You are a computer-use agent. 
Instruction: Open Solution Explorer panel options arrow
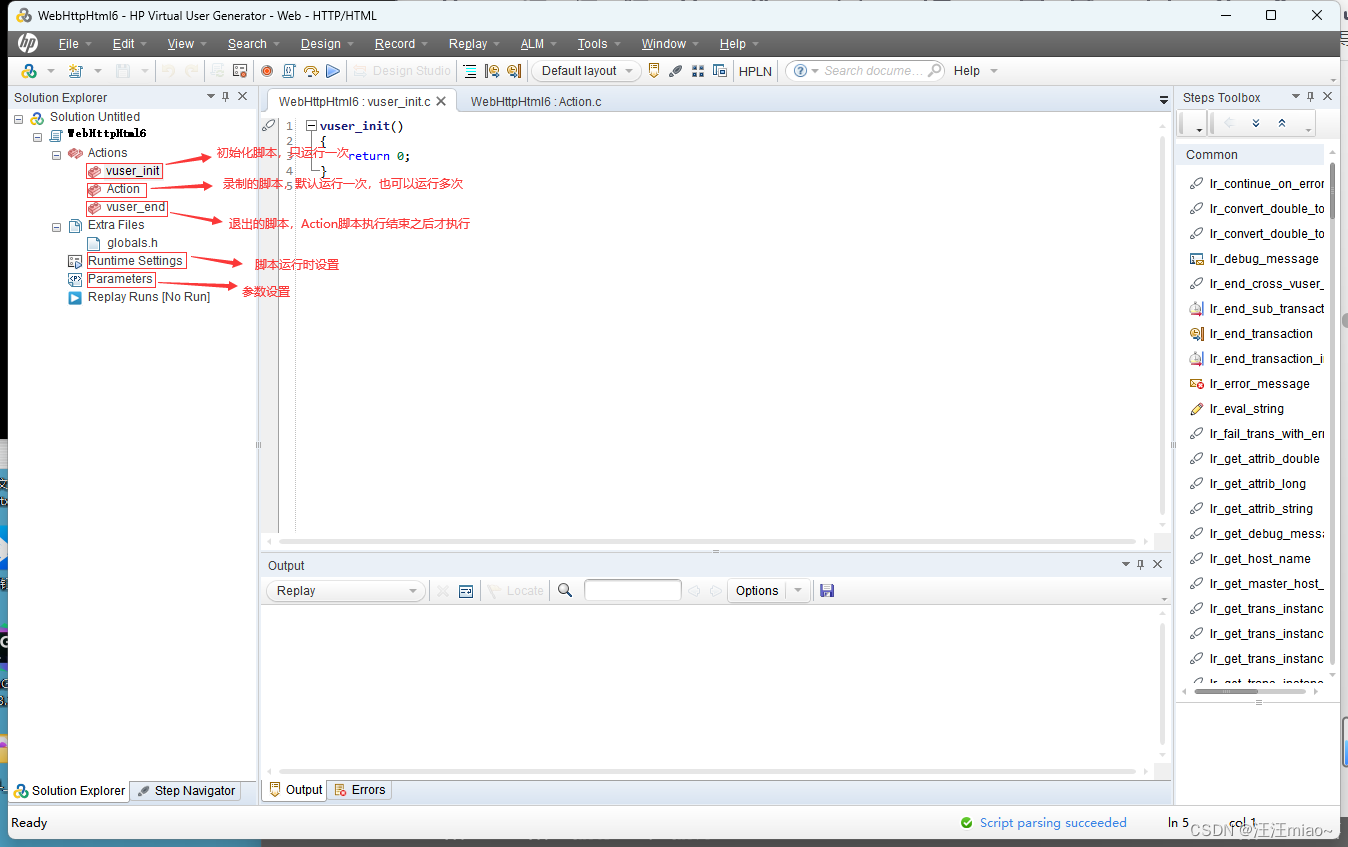coord(210,97)
